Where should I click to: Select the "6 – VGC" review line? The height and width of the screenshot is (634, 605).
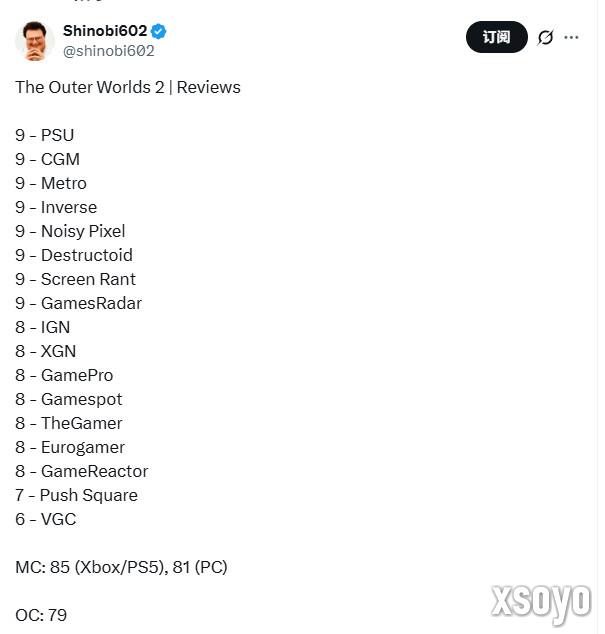tap(46, 519)
